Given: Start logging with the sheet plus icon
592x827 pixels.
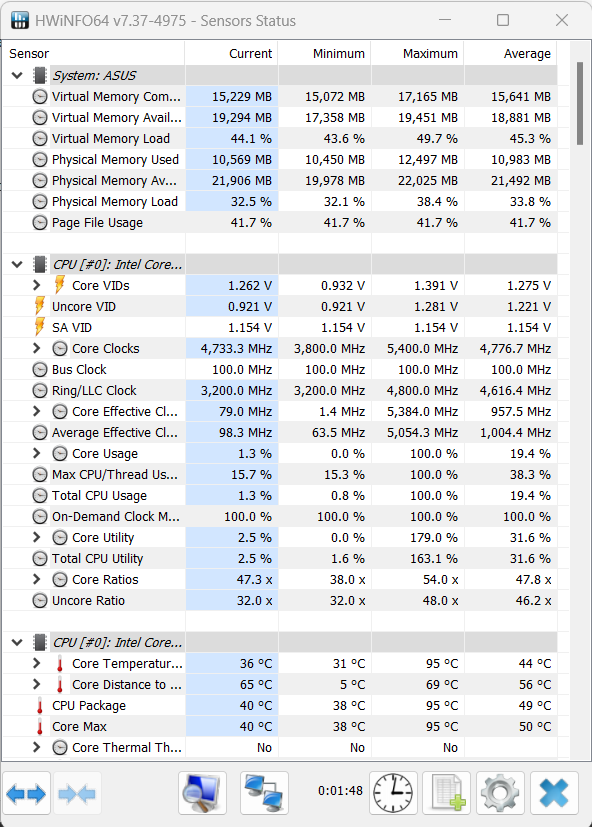Looking at the screenshot, I should (447, 793).
